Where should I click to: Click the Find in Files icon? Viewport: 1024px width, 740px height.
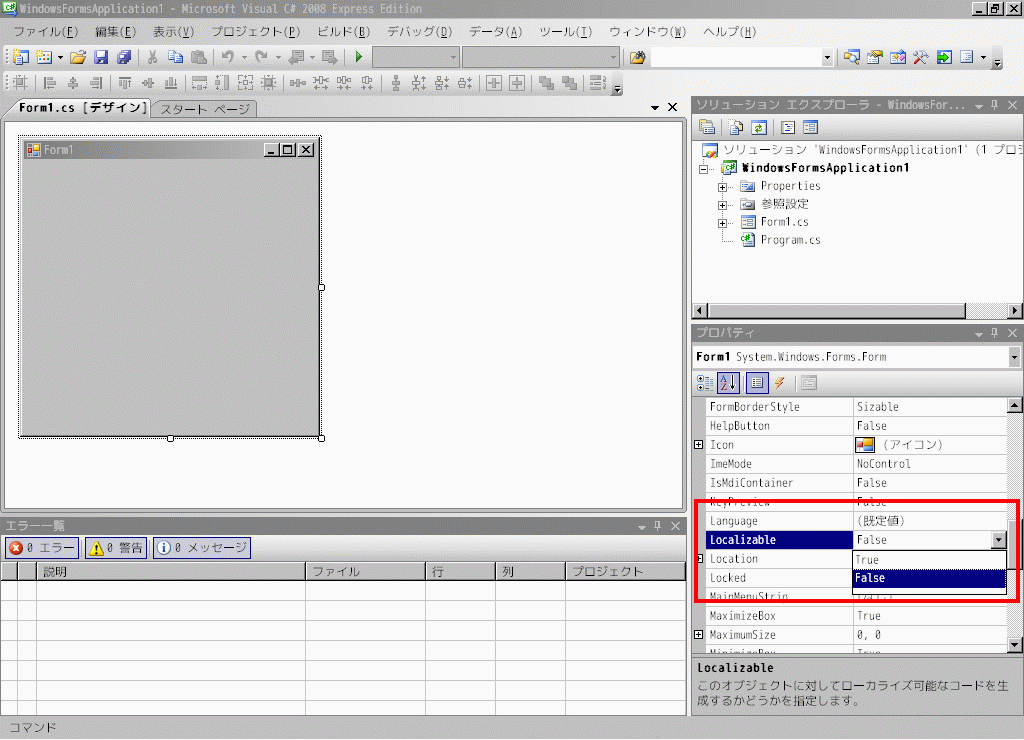point(637,57)
